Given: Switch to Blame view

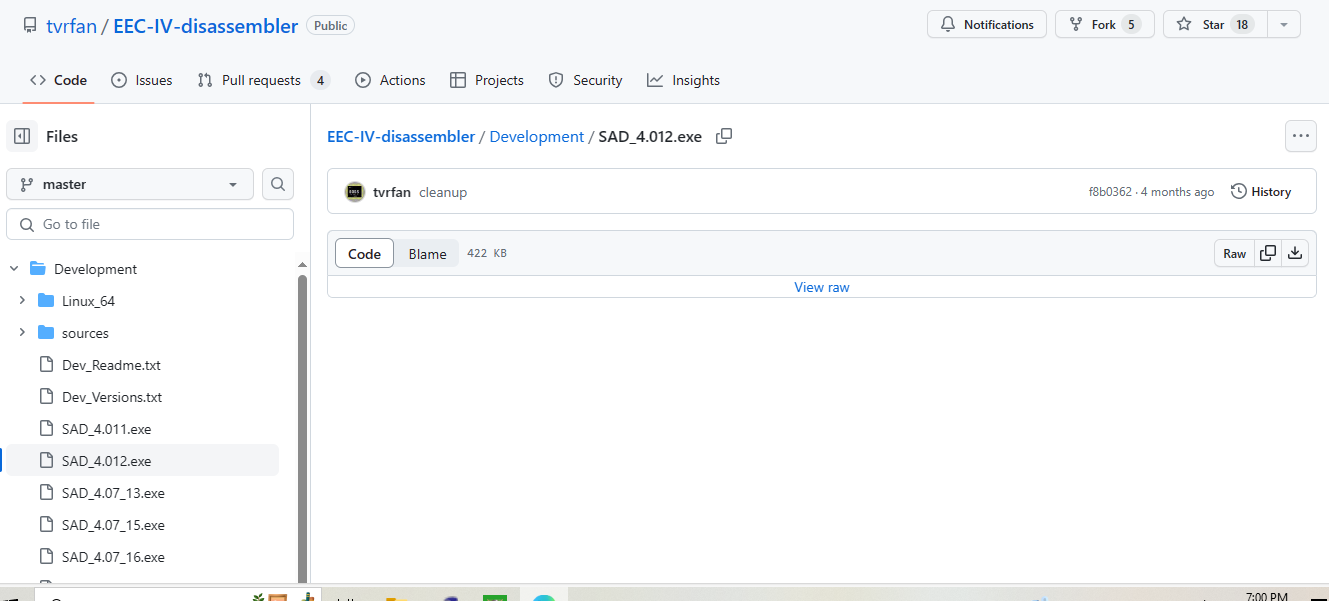Looking at the screenshot, I should (x=427, y=254).
